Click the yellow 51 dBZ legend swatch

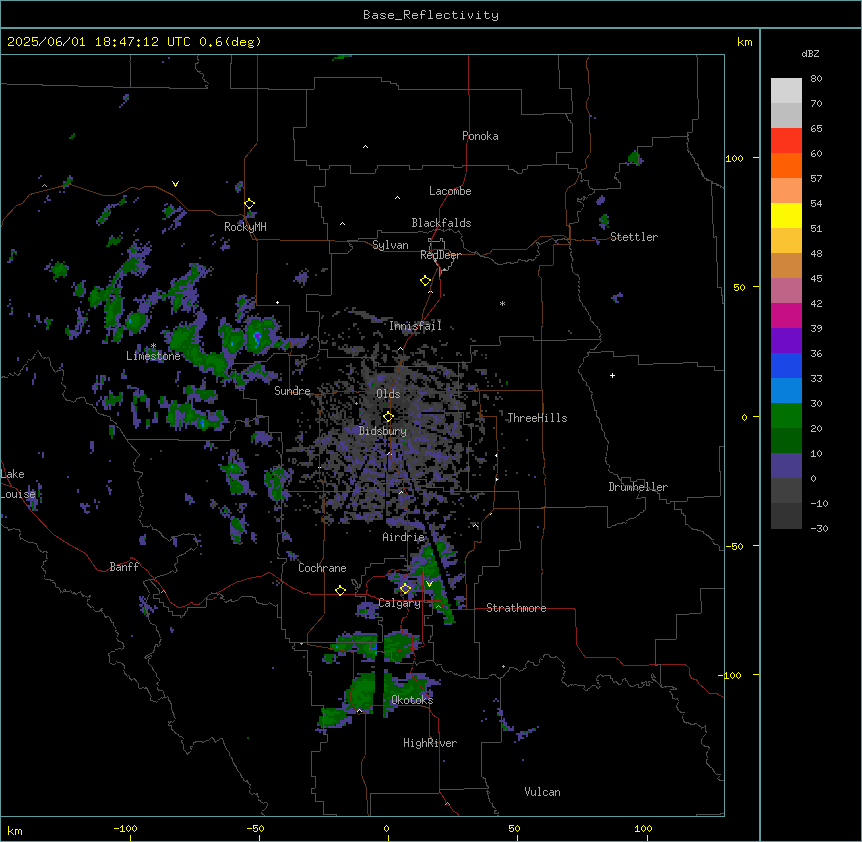click(786, 215)
